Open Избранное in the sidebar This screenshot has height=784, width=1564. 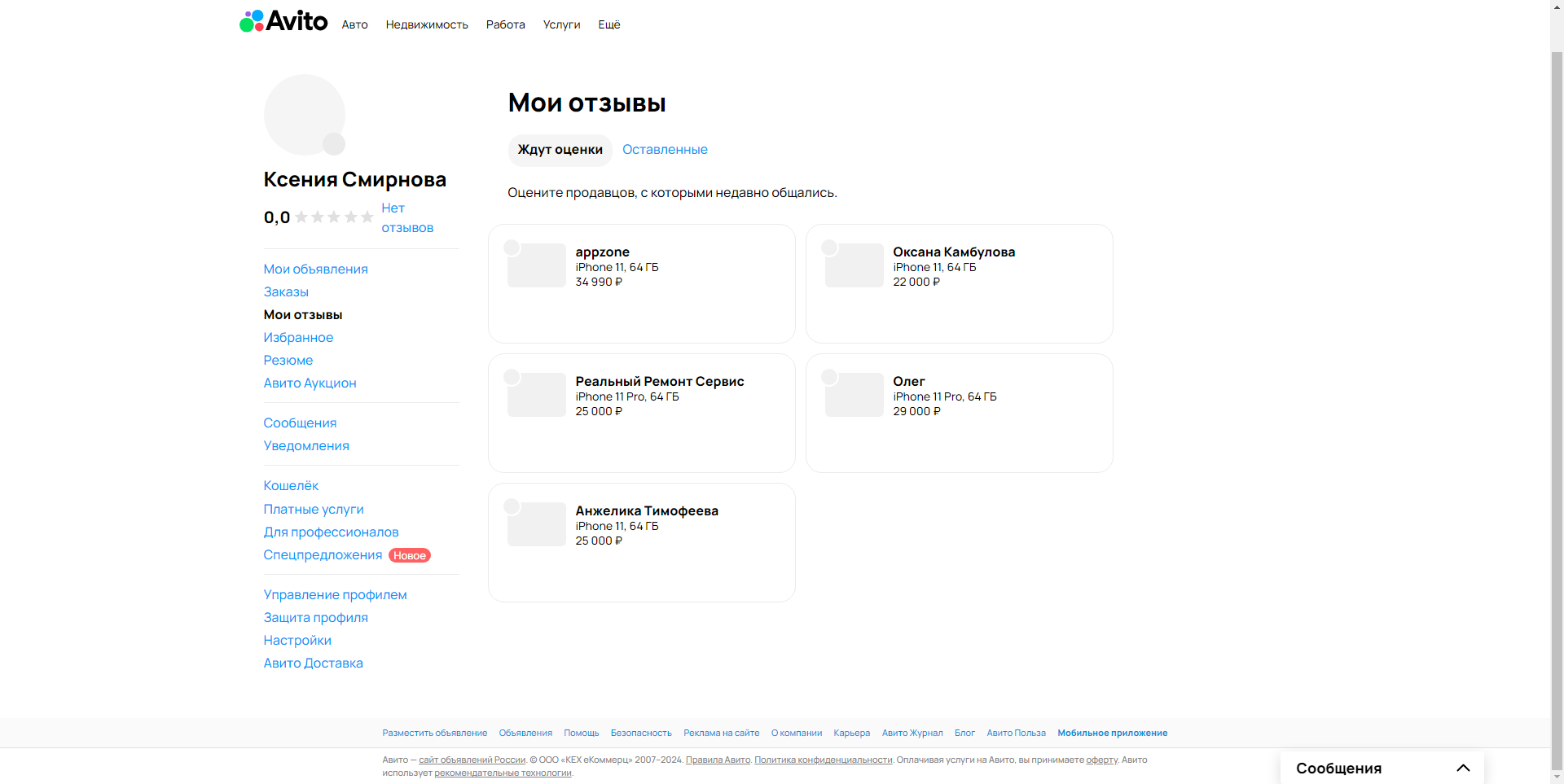click(x=298, y=337)
